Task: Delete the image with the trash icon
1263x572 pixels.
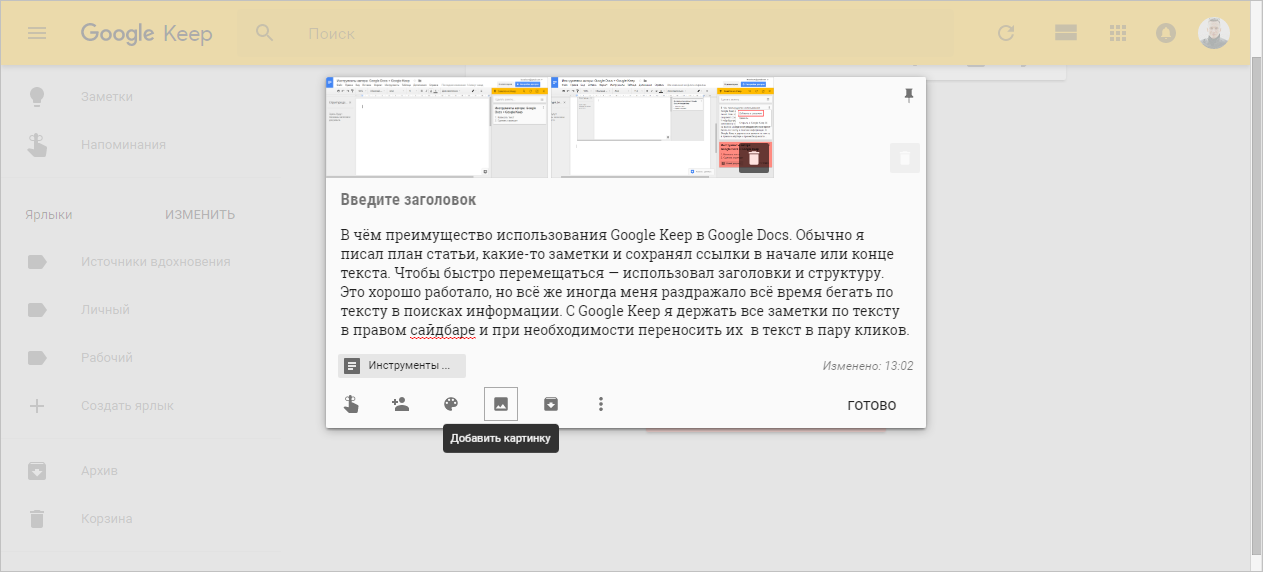Action: click(754, 158)
